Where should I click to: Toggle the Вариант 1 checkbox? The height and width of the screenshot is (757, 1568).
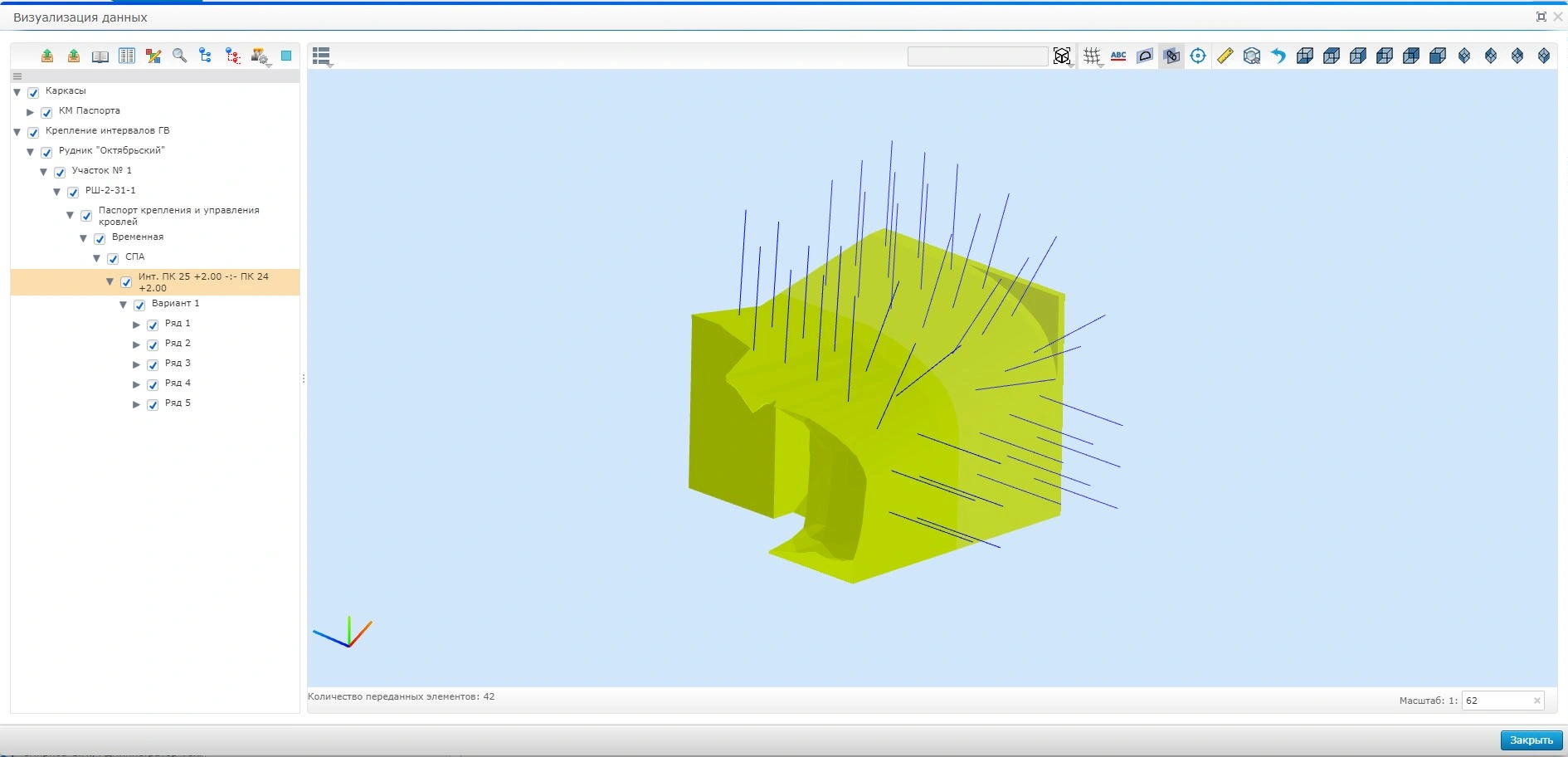[x=139, y=305]
